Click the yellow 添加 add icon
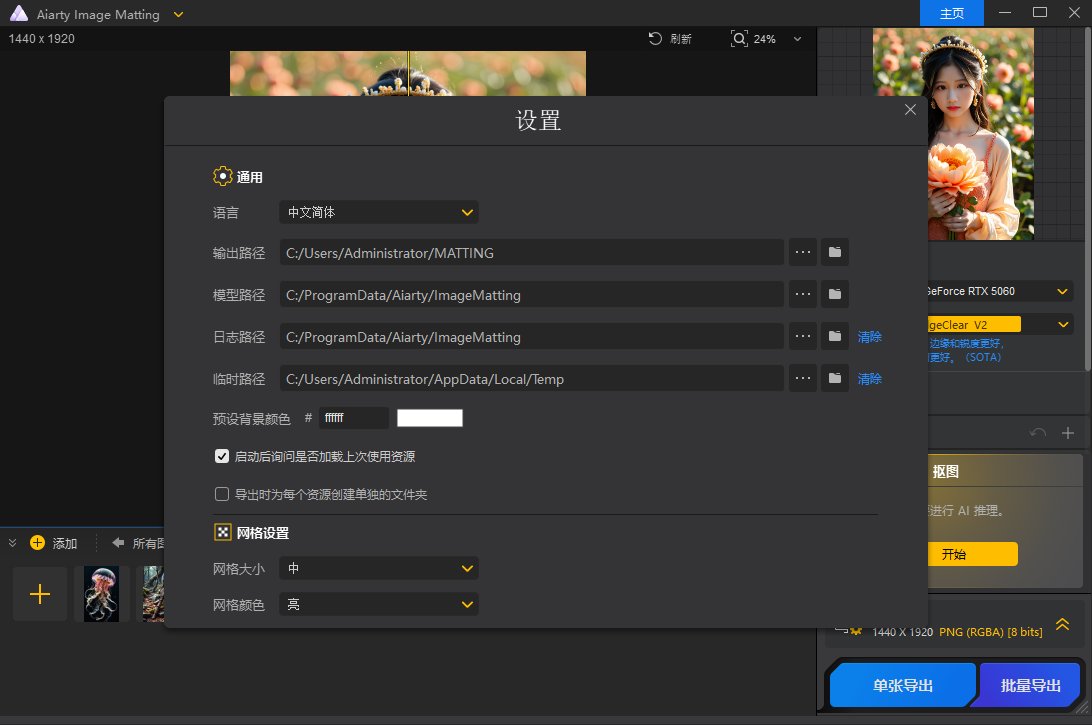This screenshot has width=1092, height=725. tap(38, 542)
